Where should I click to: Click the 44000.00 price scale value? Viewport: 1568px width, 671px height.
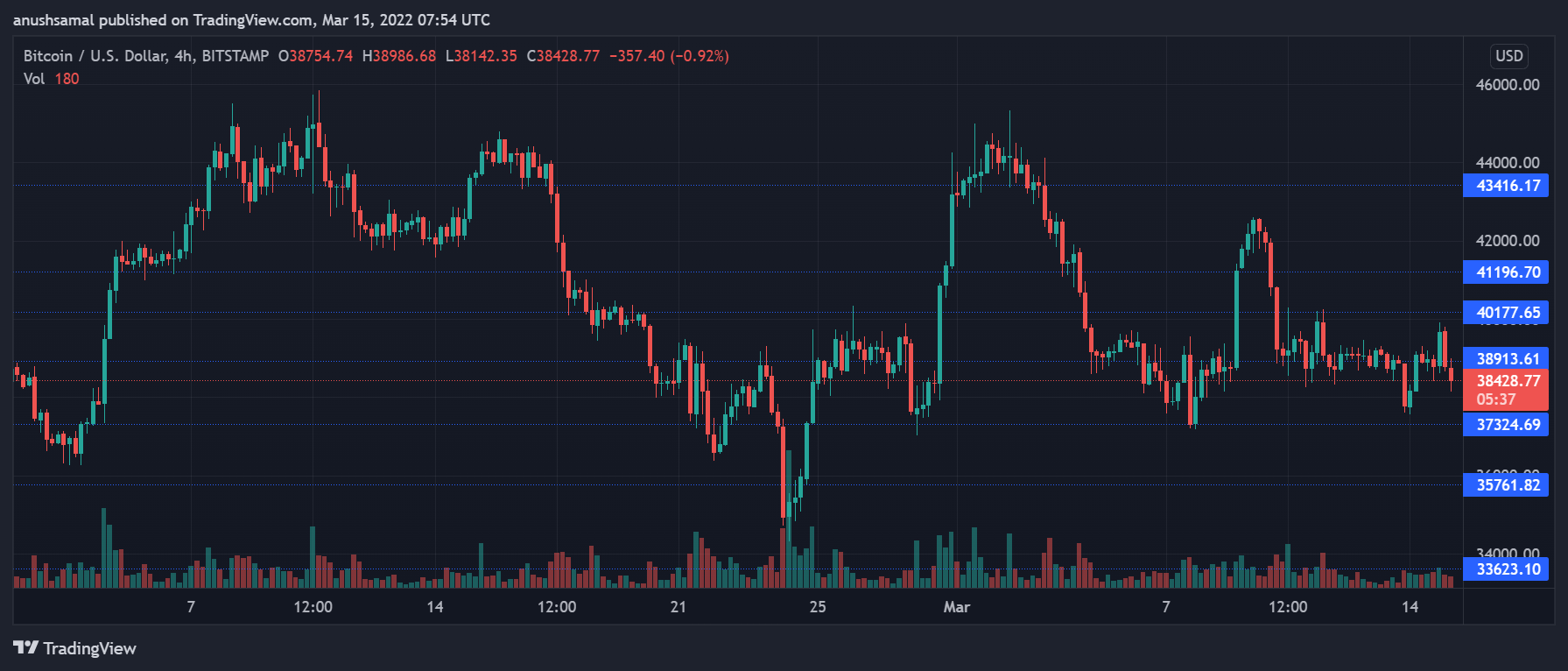point(1507,163)
